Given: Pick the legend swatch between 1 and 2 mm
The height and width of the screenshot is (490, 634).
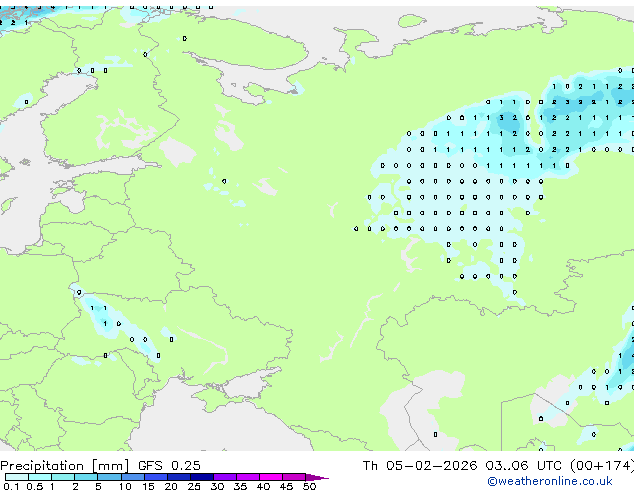Looking at the screenshot, I should (63, 477).
